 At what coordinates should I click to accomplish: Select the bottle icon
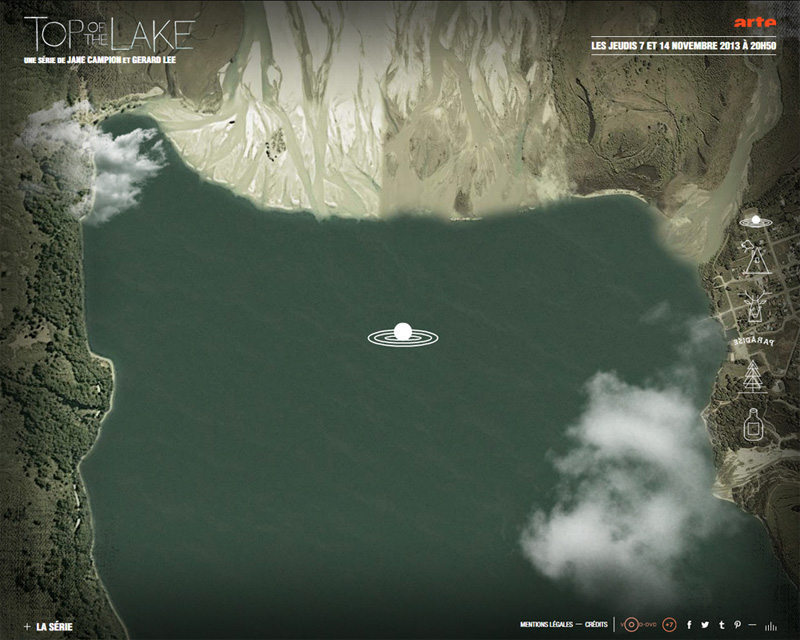753,424
